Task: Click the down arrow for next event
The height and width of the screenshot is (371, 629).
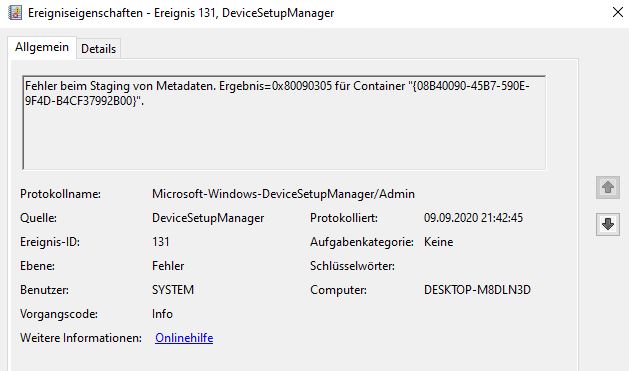Action: [608, 224]
